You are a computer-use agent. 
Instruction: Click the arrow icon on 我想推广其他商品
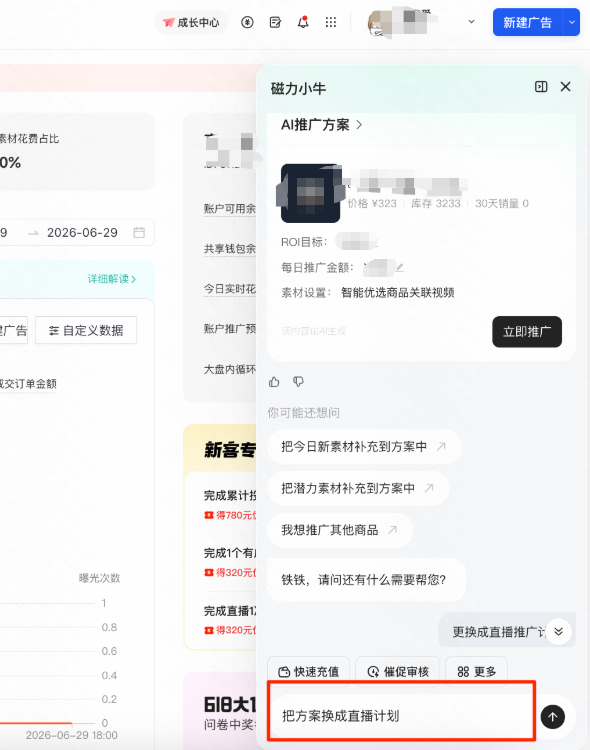click(392, 530)
